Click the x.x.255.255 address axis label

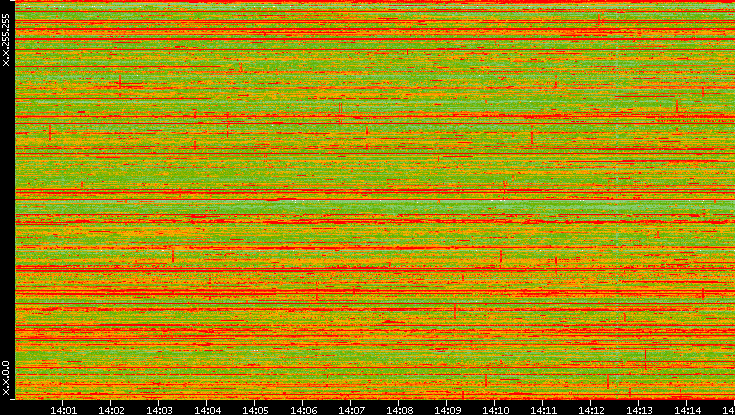(6, 40)
